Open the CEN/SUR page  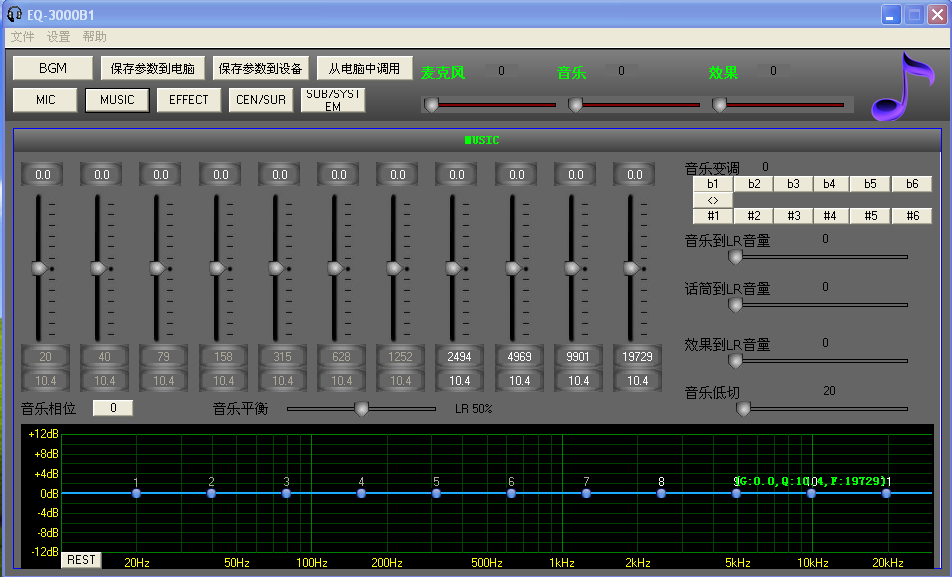[261, 100]
